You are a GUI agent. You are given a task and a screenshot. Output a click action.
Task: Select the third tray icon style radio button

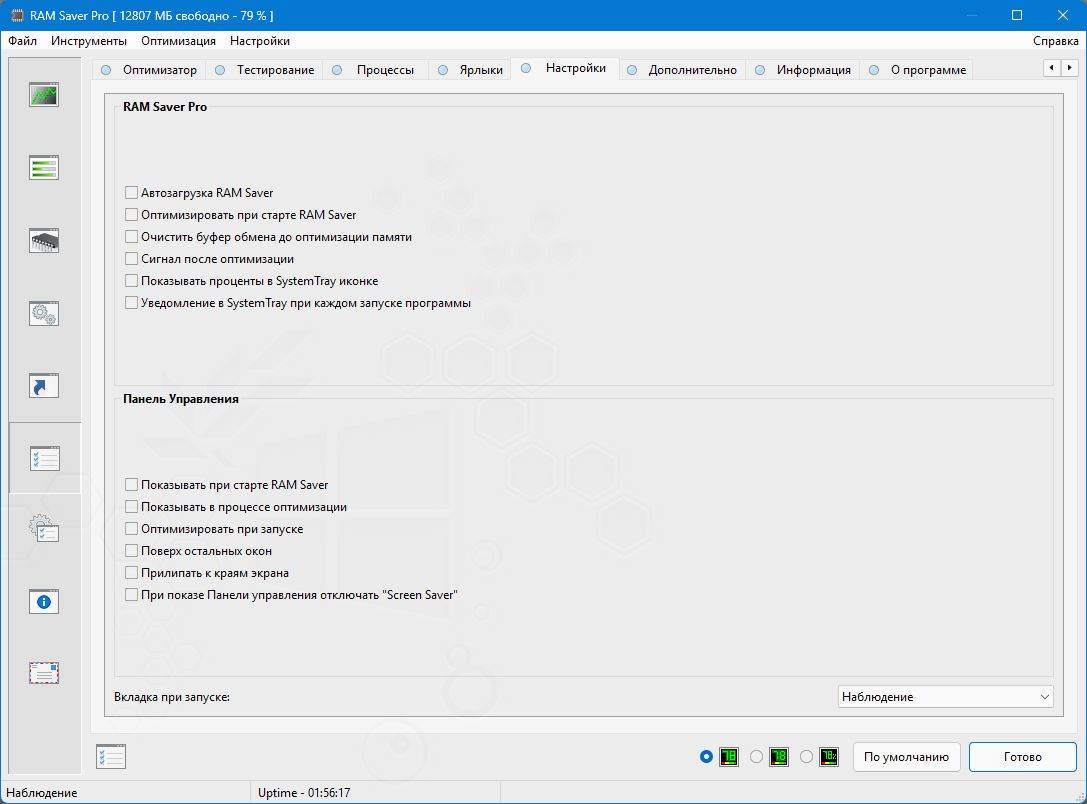806,757
